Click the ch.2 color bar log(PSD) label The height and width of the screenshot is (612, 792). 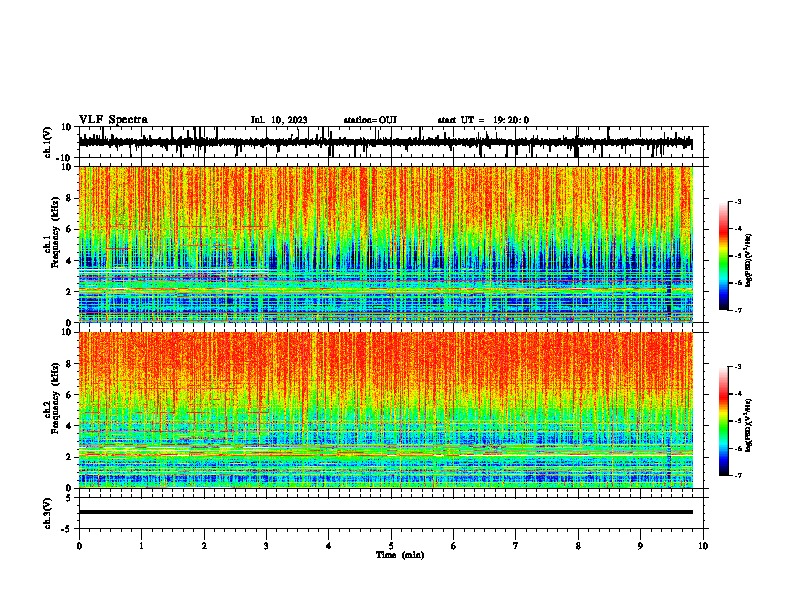pyautogui.click(x=749, y=425)
